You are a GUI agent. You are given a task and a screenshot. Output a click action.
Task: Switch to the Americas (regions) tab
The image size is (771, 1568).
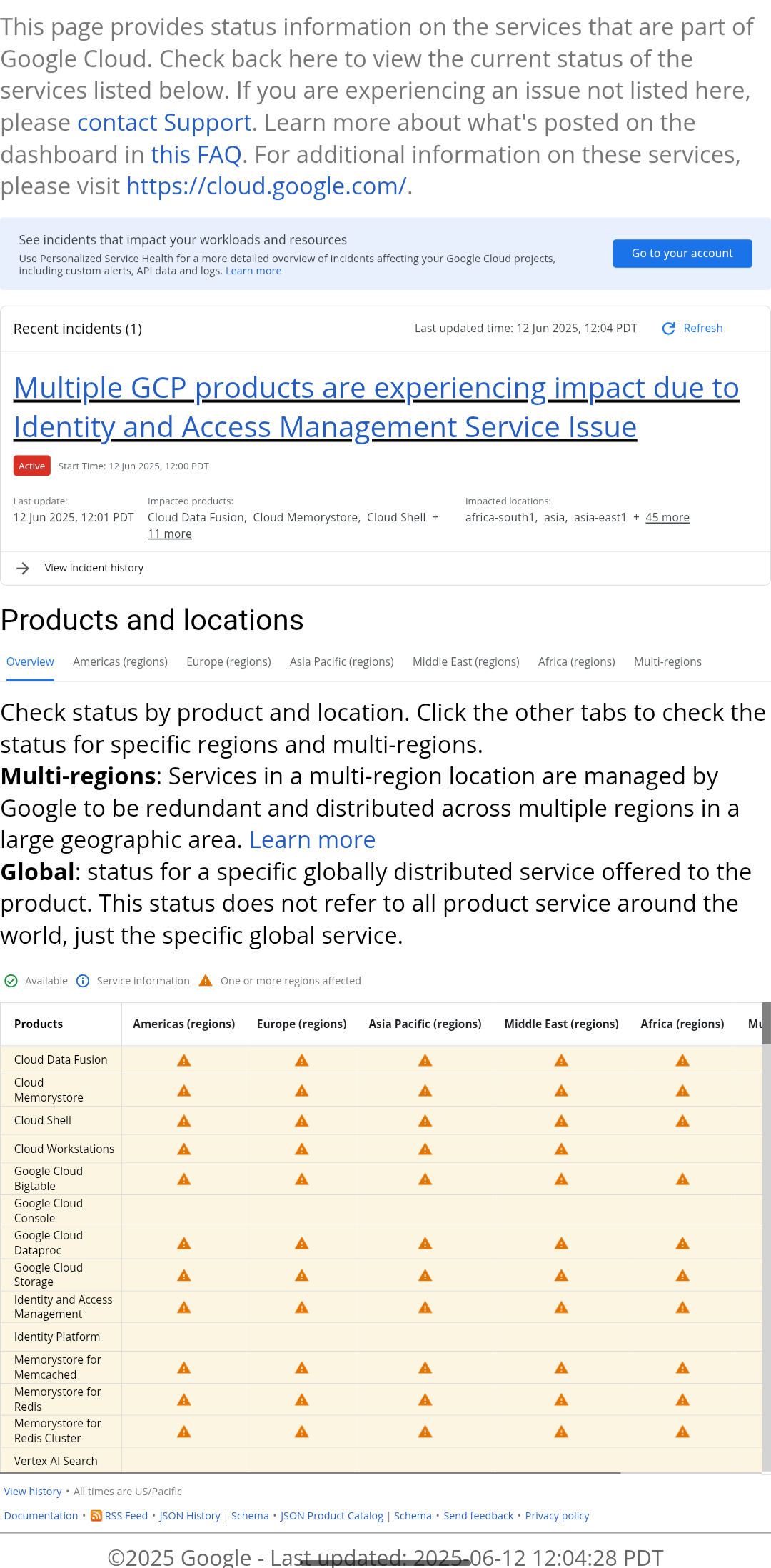(x=120, y=661)
